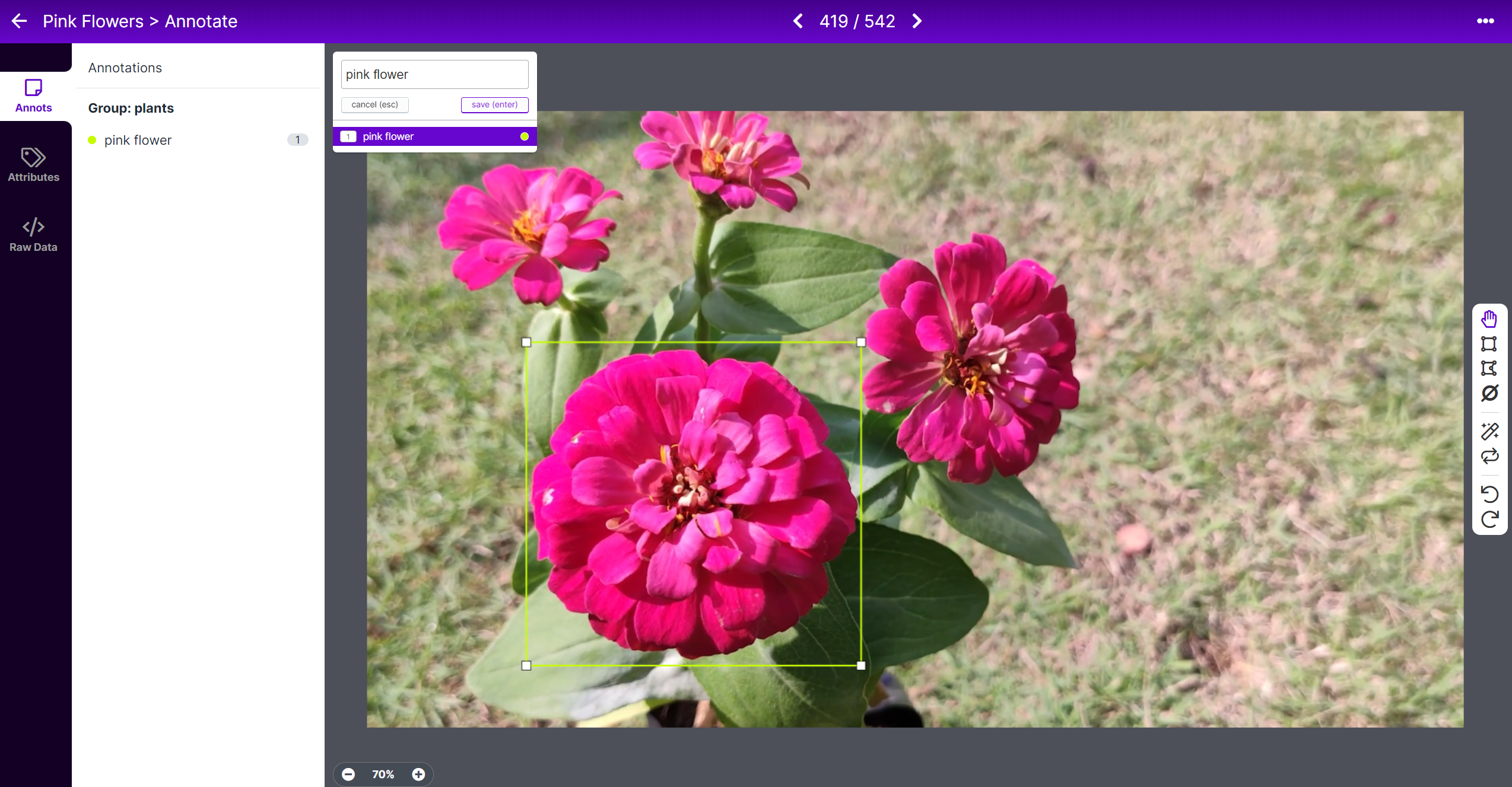The height and width of the screenshot is (787, 1512).
Task: Go back using the arrow beside Pink Flowers
Action: pyautogui.click(x=20, y=21)
